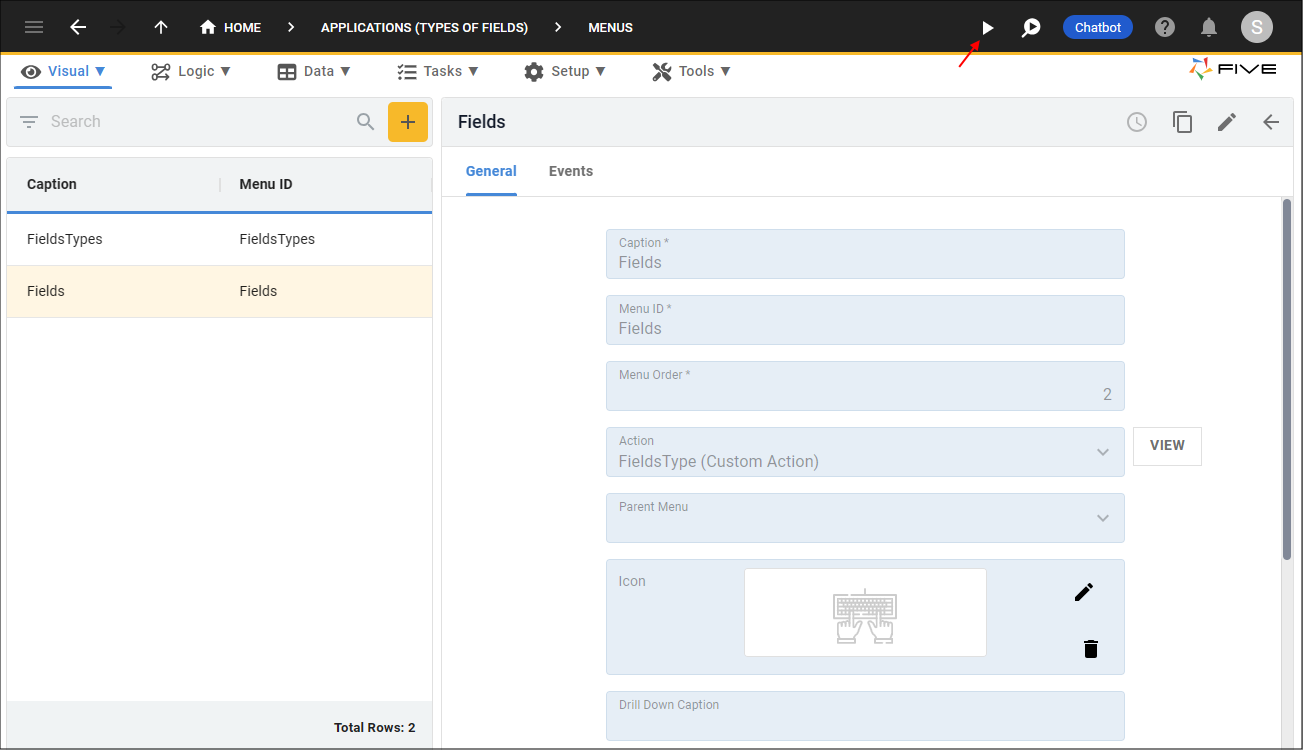Viewport: 1303px width, 750px height.
Task: Open the notifications bell
Action: pos(1209,27)
